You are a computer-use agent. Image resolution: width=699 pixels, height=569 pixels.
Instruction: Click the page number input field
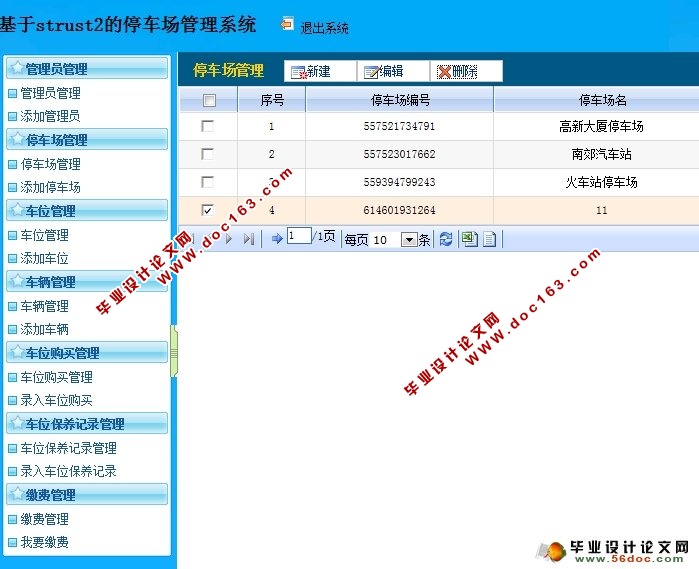coord(299,236)
